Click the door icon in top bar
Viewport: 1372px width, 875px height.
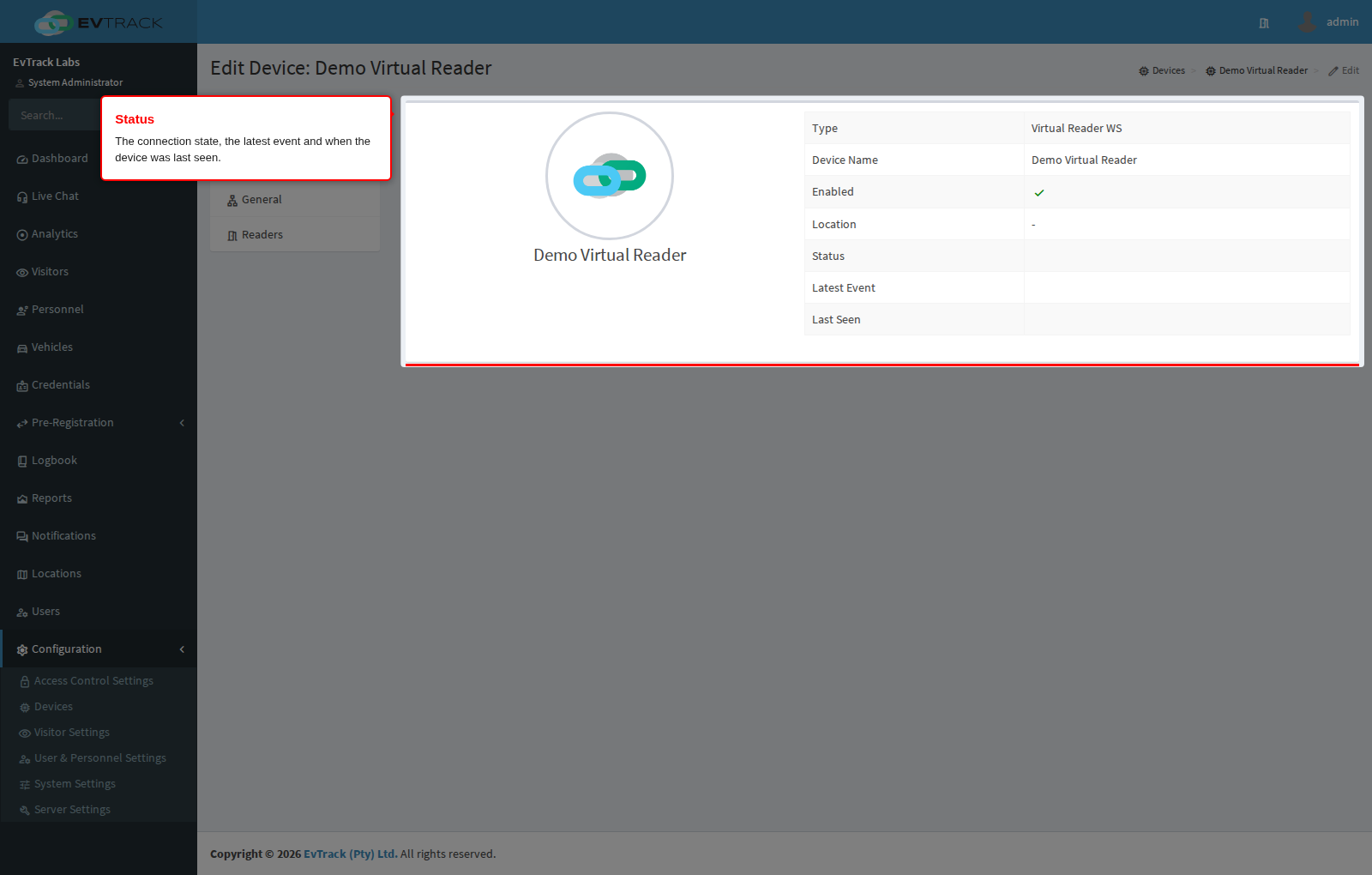tap(1264, 23)
